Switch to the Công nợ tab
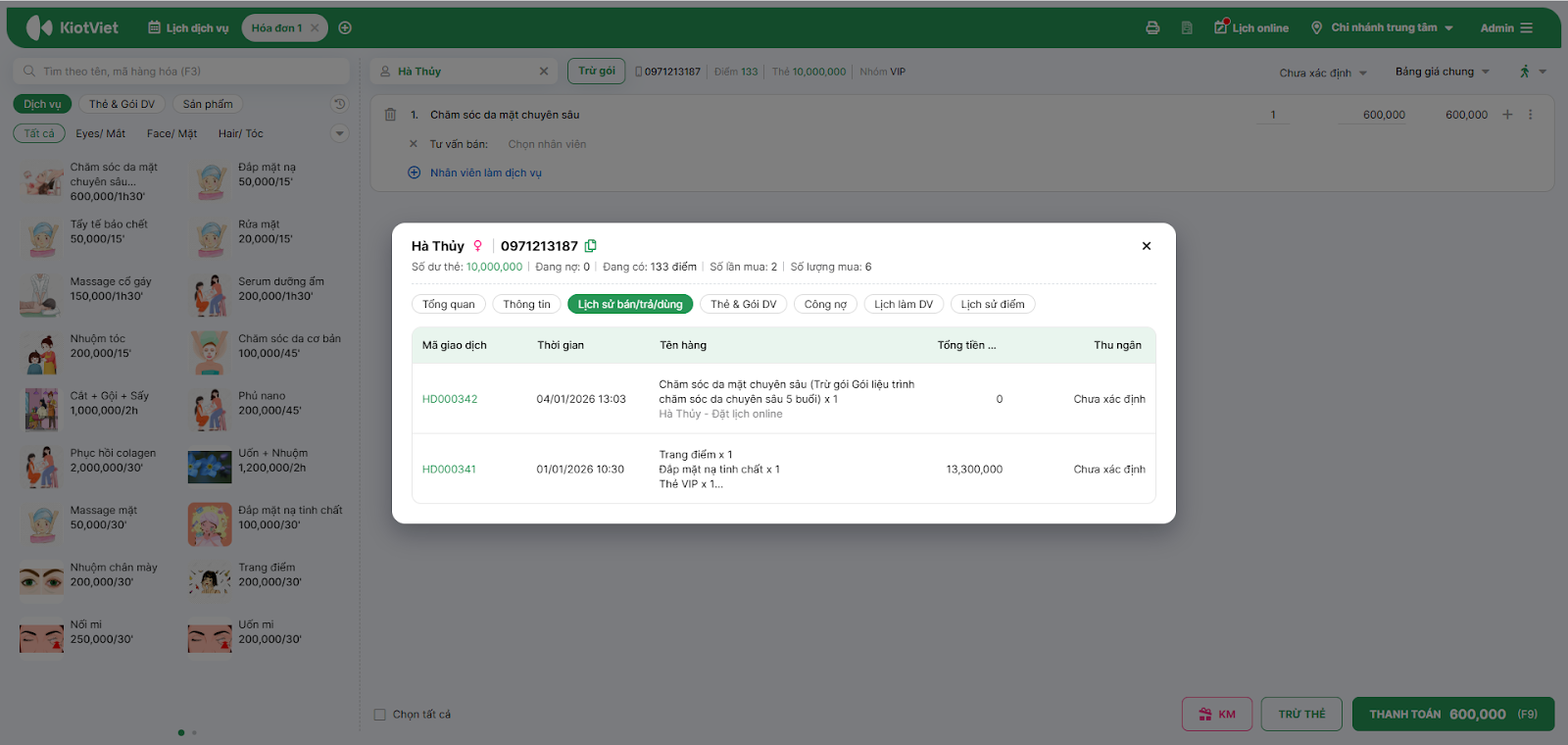The image size is (1568, 745). click(825, 304)
